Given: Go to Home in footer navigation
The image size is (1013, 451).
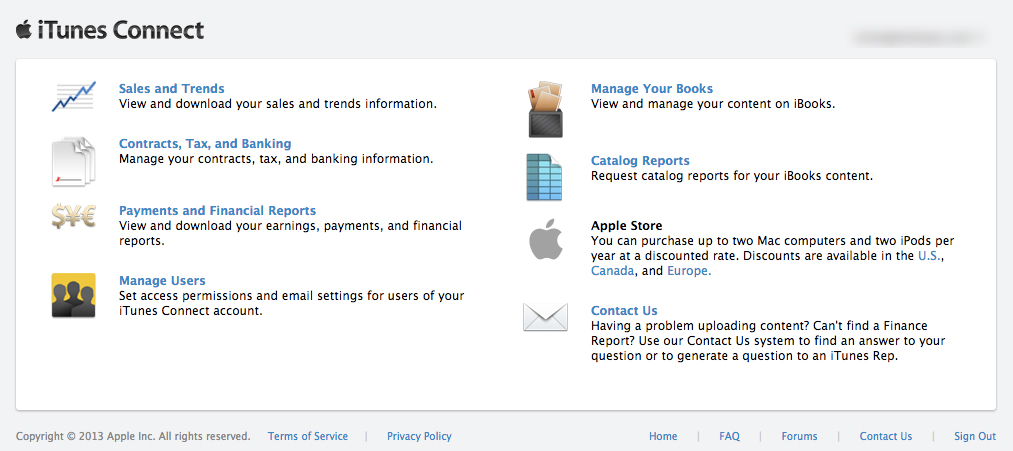Looking at the screenshot, I should click(x=663, y=436).
